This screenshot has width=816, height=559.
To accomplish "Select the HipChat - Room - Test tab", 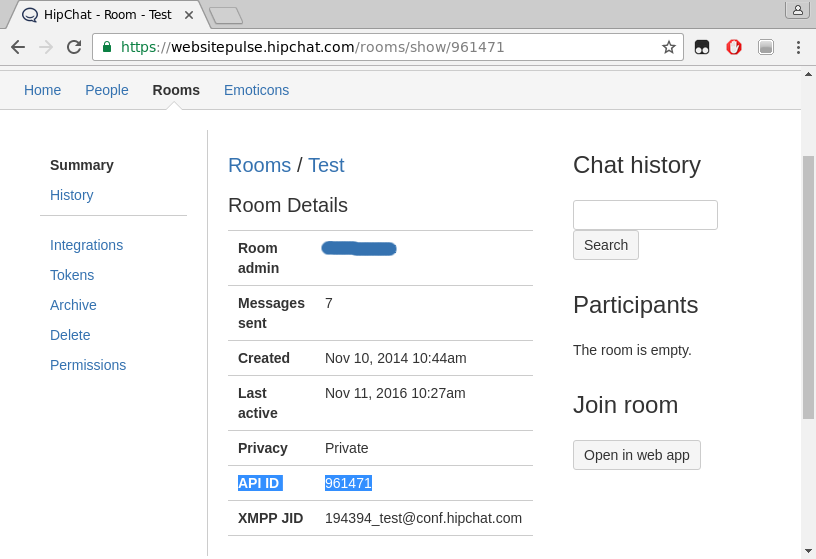I will (x=107, y=15).
